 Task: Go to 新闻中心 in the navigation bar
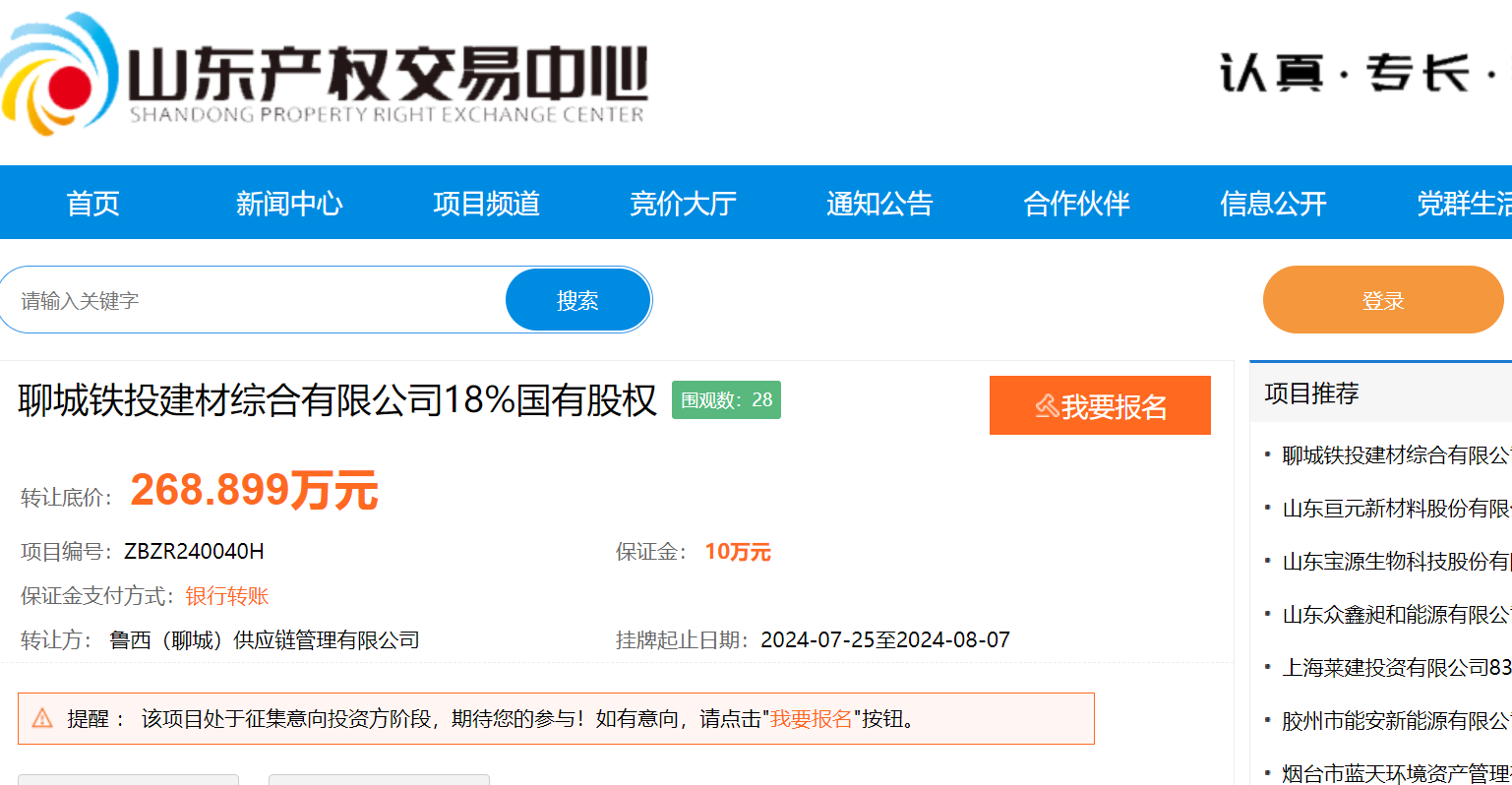[x=289, y=203]
